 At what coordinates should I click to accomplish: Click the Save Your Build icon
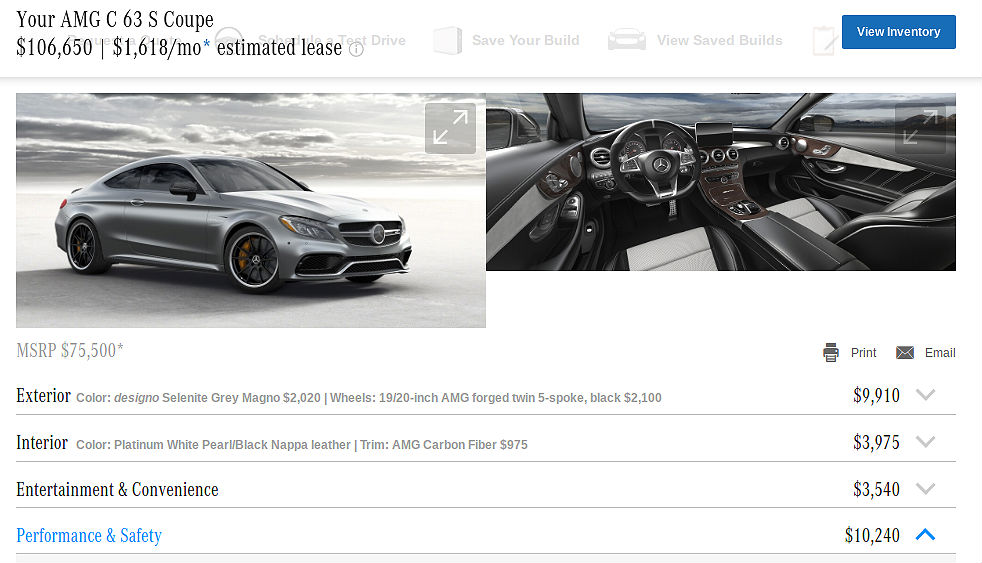448,40
